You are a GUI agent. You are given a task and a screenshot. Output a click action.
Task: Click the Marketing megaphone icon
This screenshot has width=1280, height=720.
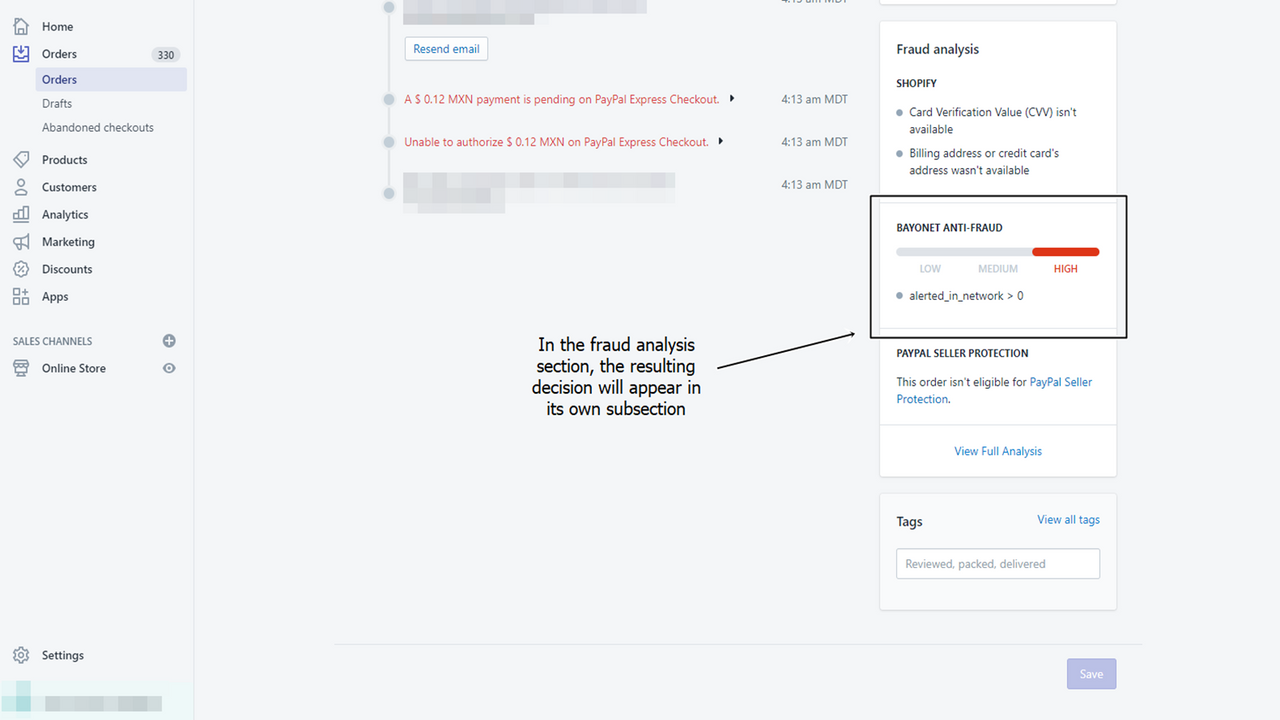[21, 241]
